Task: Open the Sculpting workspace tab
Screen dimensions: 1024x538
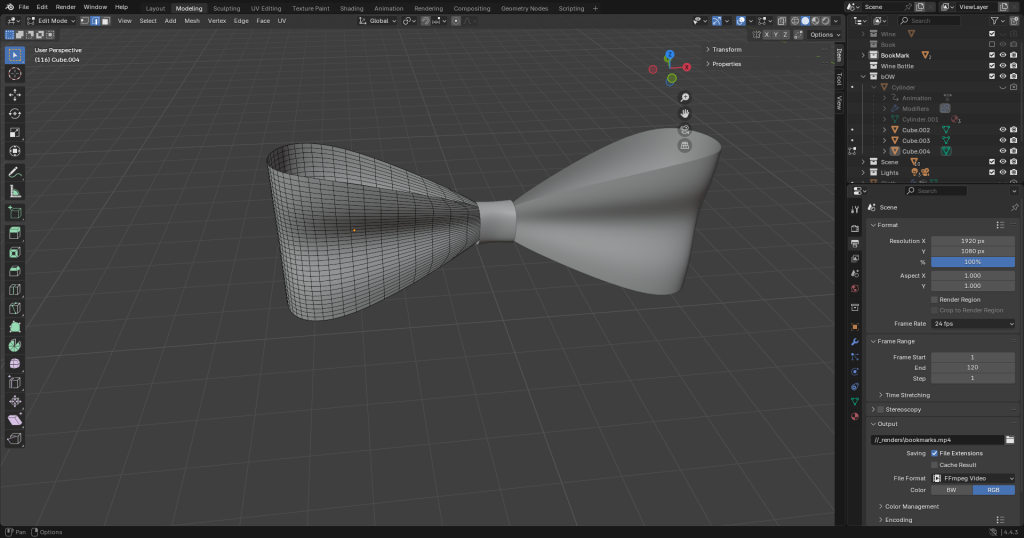Action: click(227, 8)
